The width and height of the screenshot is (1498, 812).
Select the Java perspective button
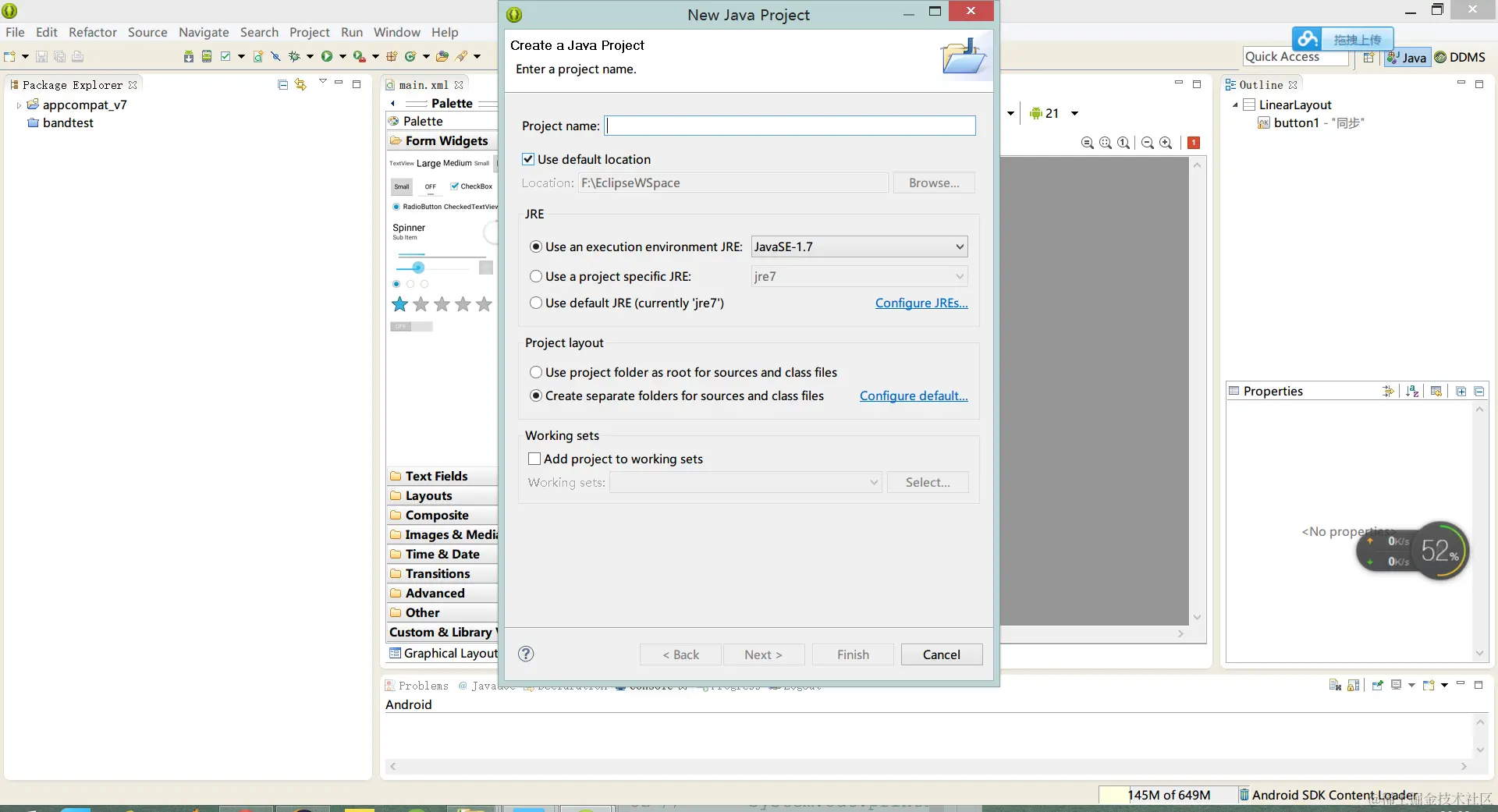point(1407,57)
